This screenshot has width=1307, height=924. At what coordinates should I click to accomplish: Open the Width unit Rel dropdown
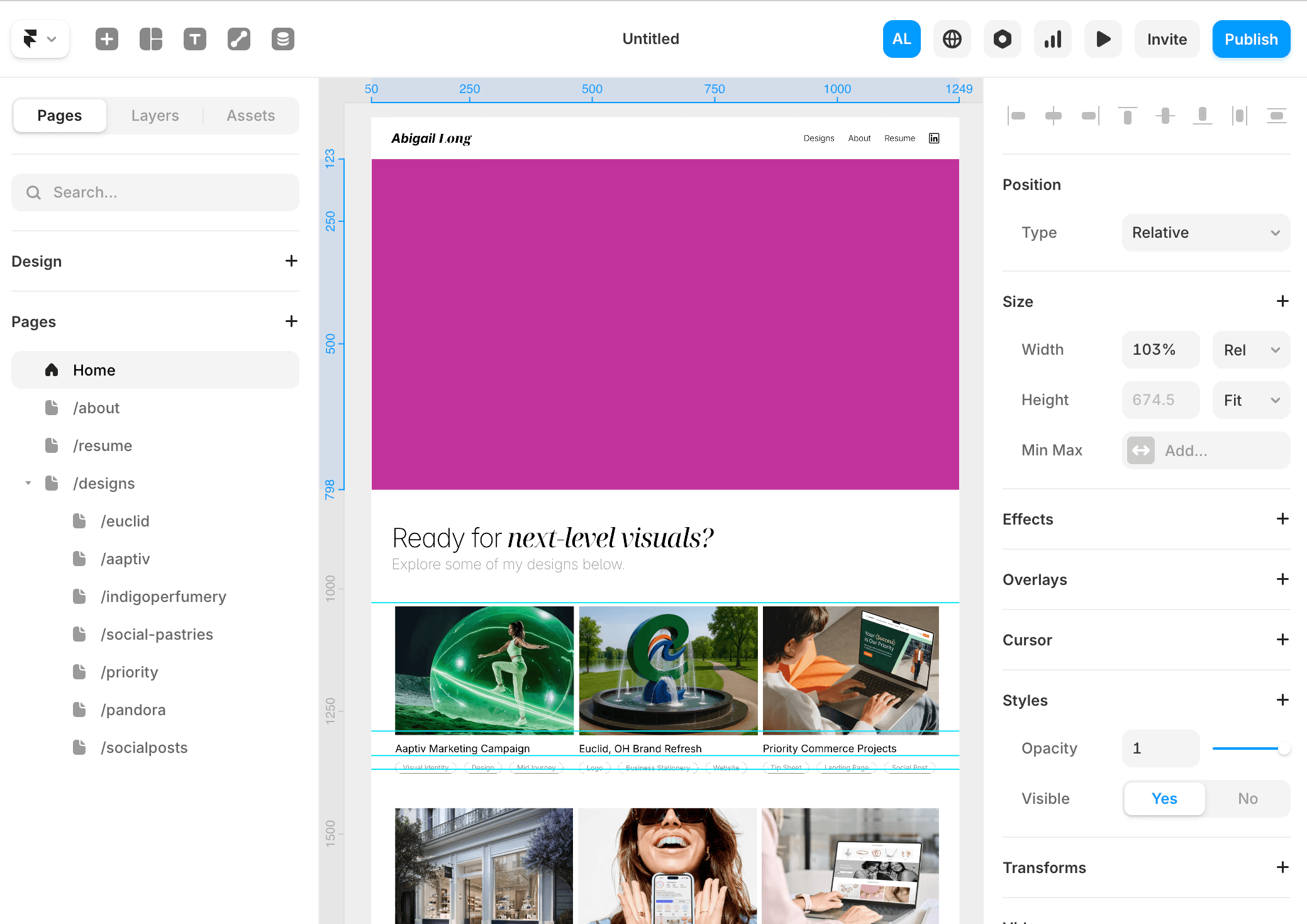(x=1251, y=350)
